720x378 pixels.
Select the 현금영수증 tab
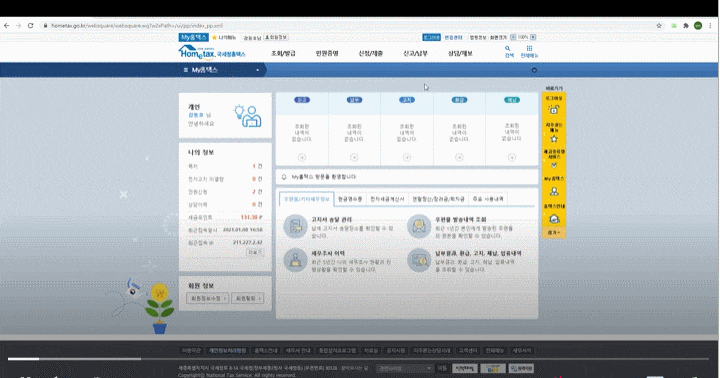(x=350, y=199)
